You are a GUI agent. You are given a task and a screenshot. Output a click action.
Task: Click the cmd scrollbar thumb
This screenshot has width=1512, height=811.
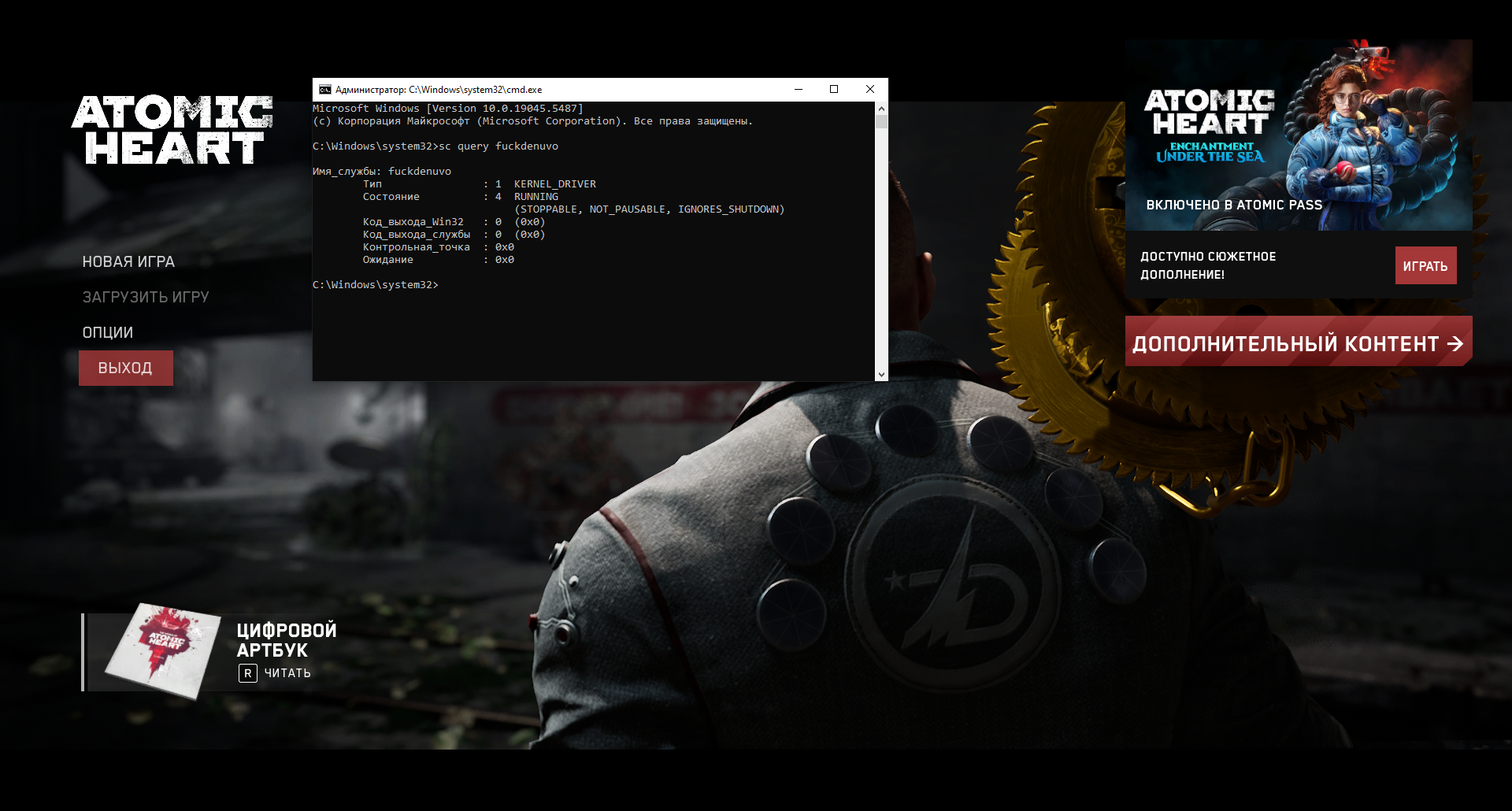[x=881, y=121]
